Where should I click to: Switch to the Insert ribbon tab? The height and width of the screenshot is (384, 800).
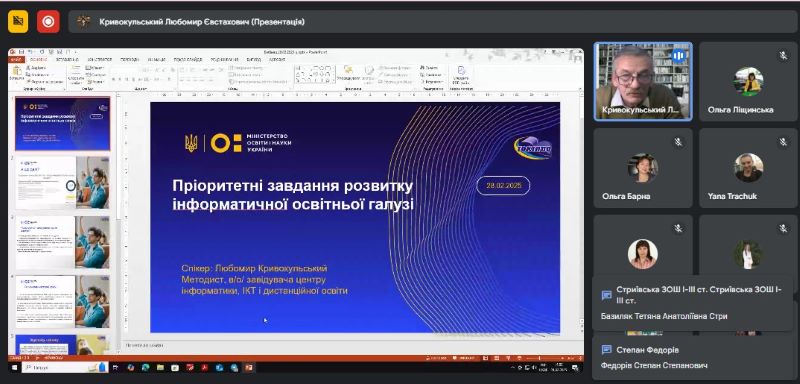pyautogui.click(x=67, y=60)
